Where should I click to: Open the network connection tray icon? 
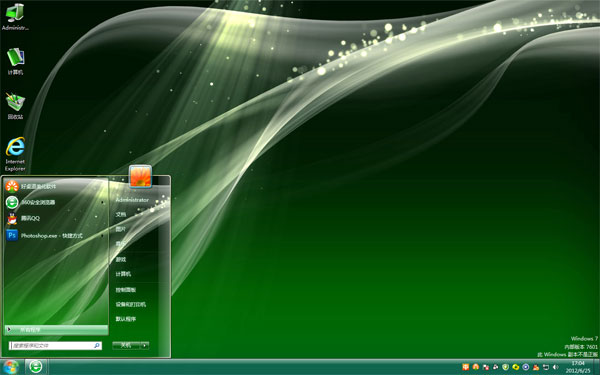(546, 367)
